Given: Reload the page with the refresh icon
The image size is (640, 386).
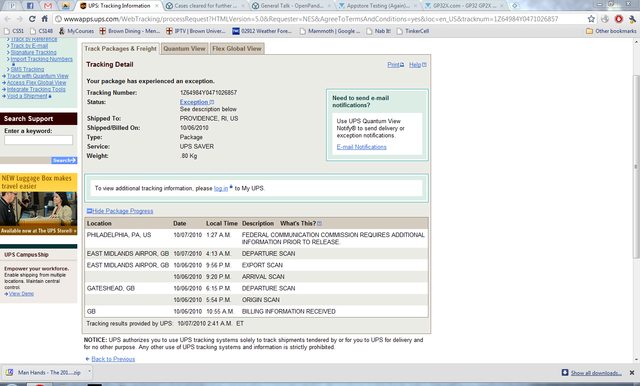Looking at the screenshot, I should coord(32,19).
